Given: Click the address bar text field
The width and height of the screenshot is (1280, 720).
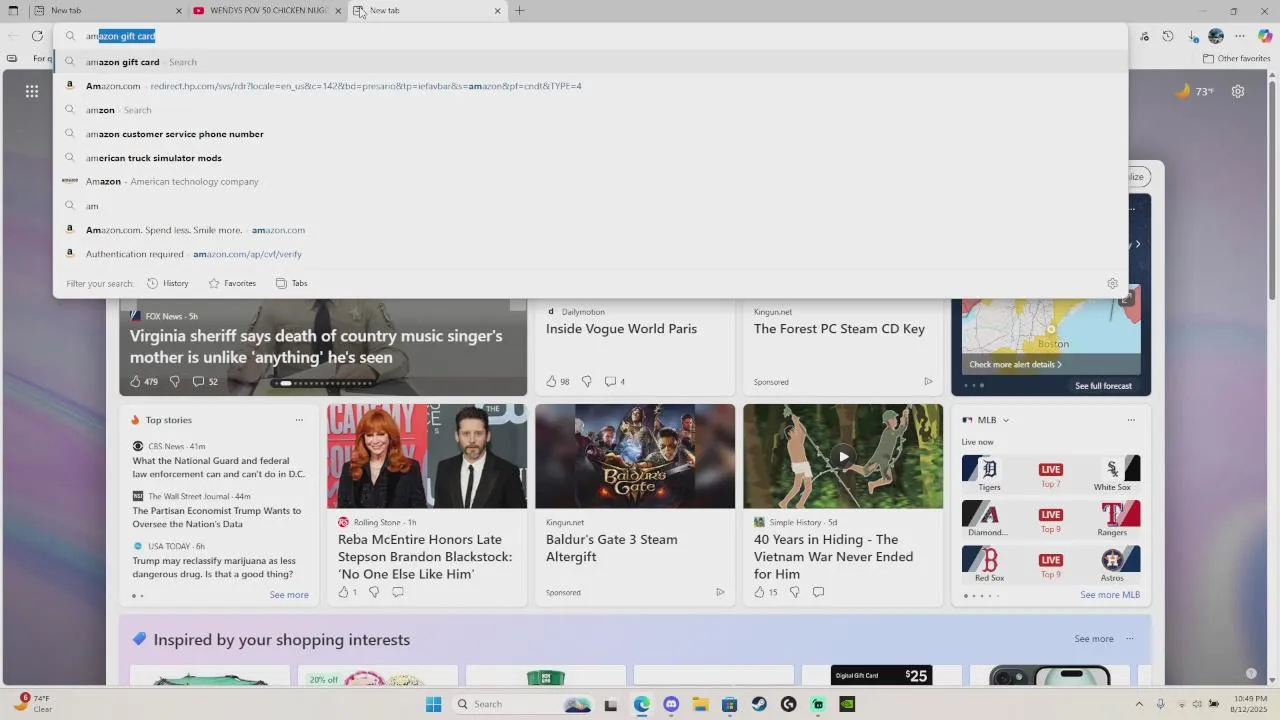Looking at the screenshot, I should coord(590,36).
